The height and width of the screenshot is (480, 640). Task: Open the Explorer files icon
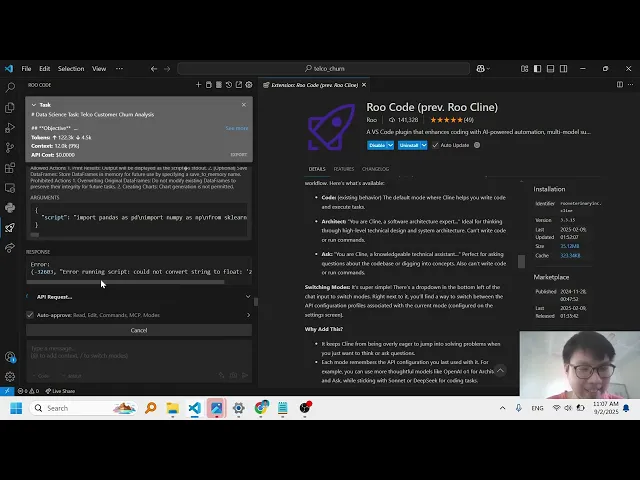click(10, 107)
